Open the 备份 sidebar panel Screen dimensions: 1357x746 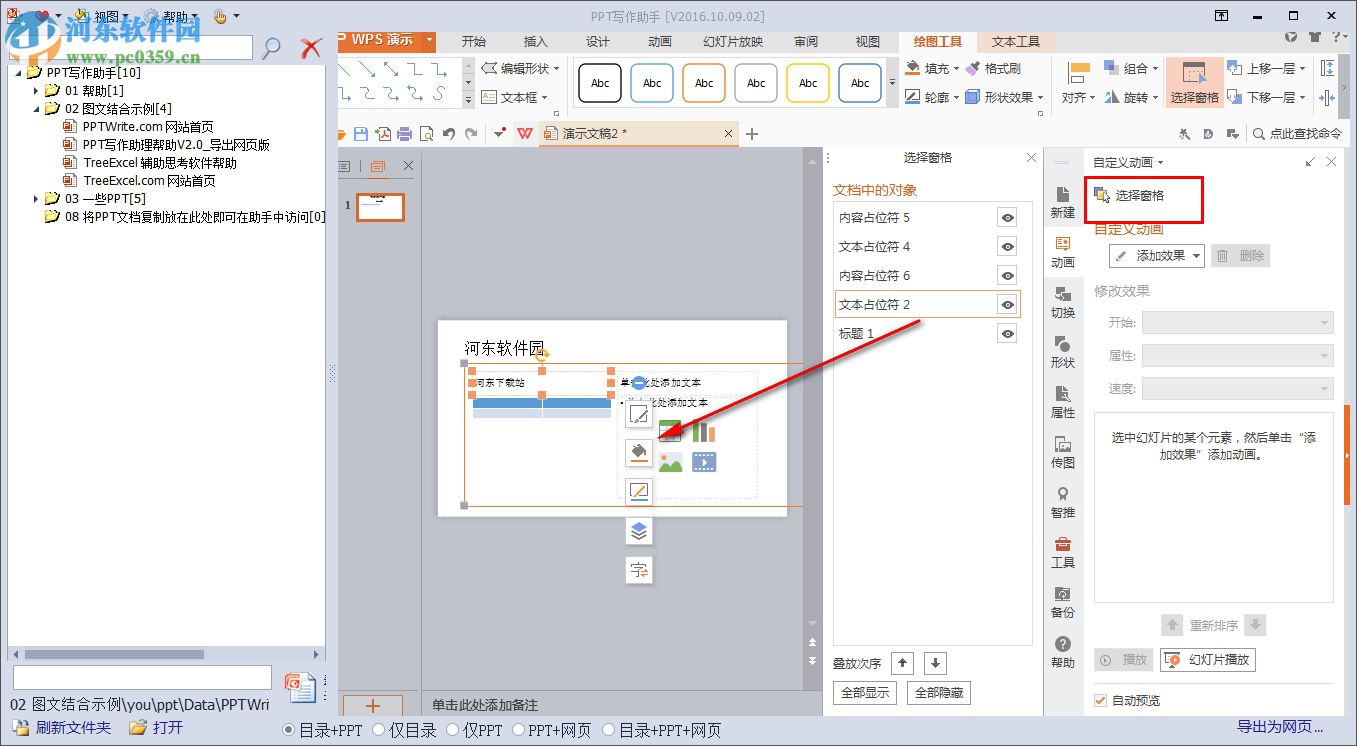1063,602
